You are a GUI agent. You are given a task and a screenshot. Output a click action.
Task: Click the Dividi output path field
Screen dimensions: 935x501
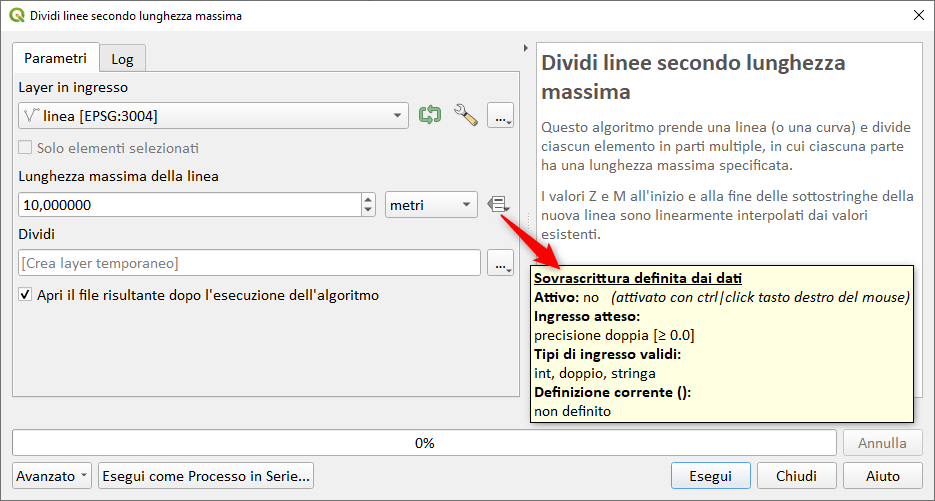click(249, 264)
